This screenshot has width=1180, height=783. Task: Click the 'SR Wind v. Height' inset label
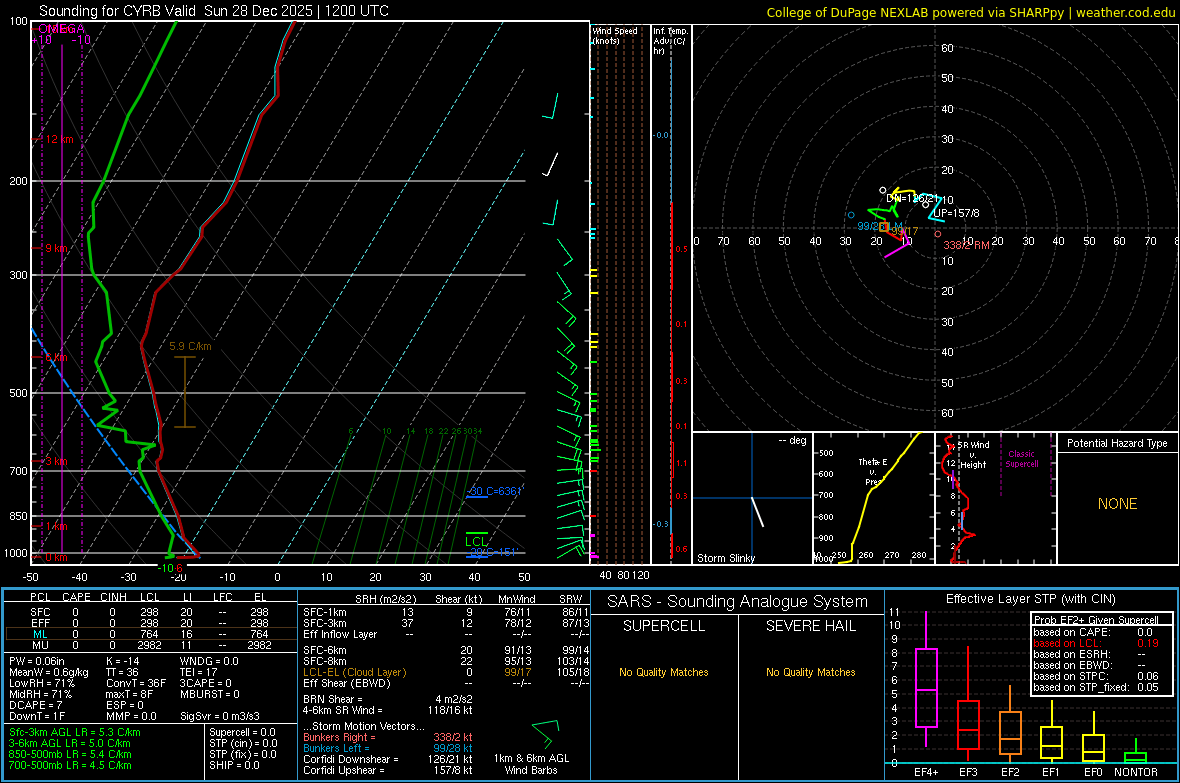[x=974, y=455]
